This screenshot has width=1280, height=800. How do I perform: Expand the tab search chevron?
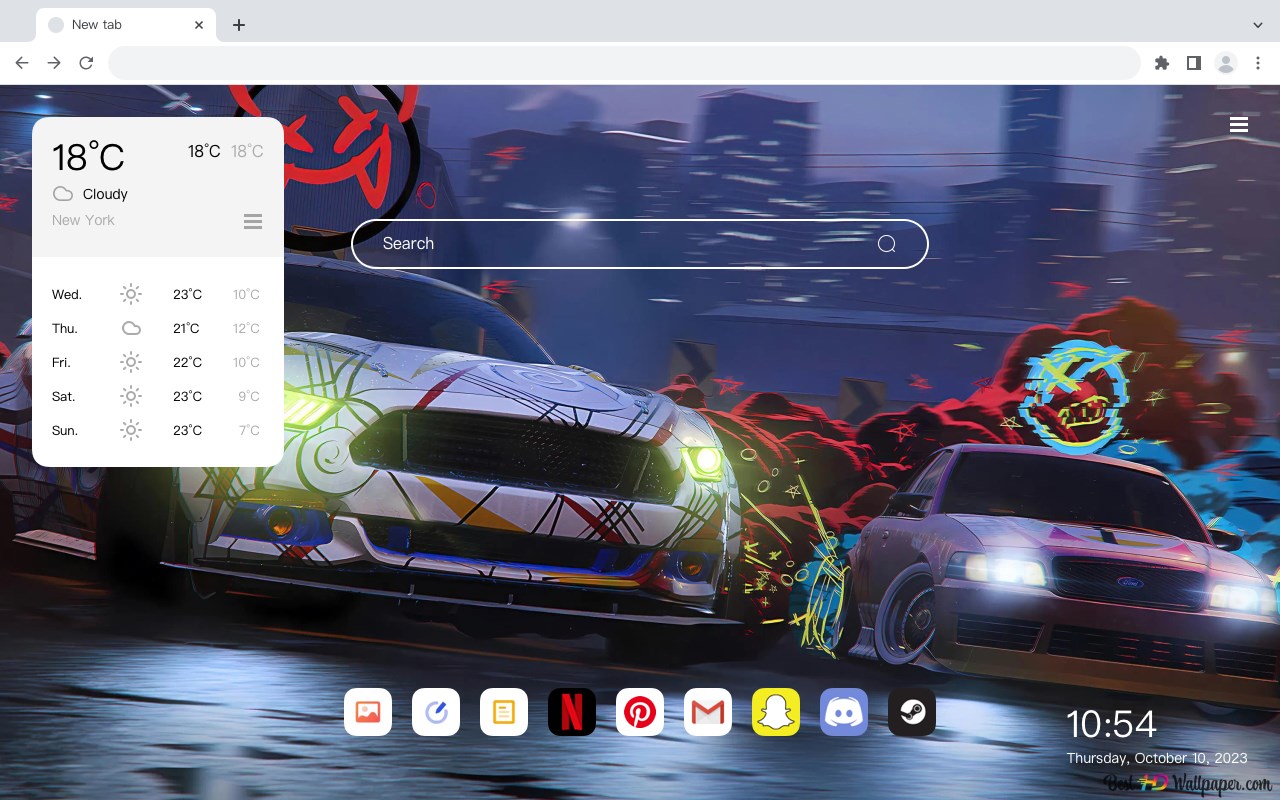(x=1258, y=24)
